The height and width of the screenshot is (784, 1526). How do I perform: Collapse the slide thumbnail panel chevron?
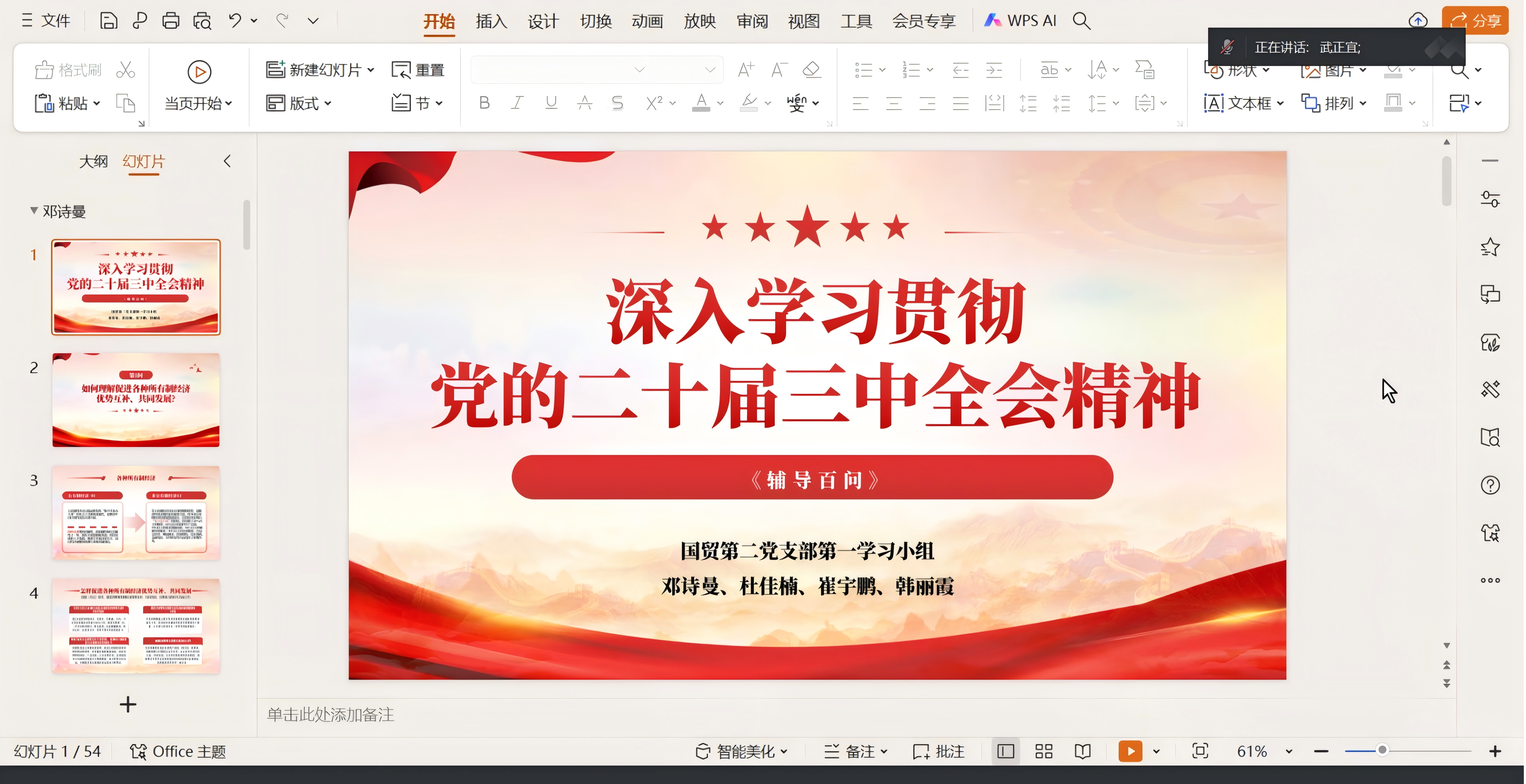227,161
